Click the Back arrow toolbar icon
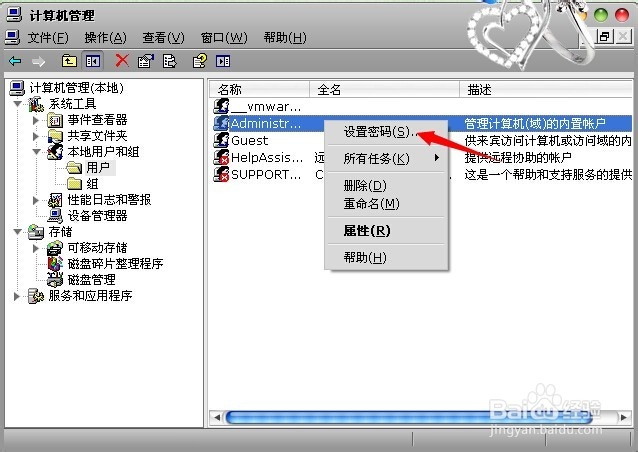Viewport: 638px width, 452px height. (15, 61)
